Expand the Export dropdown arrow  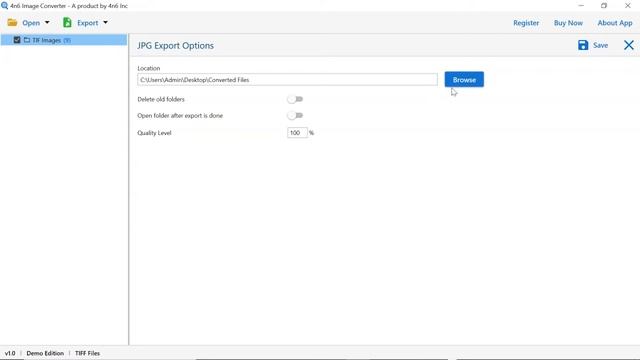pos(105,23)
